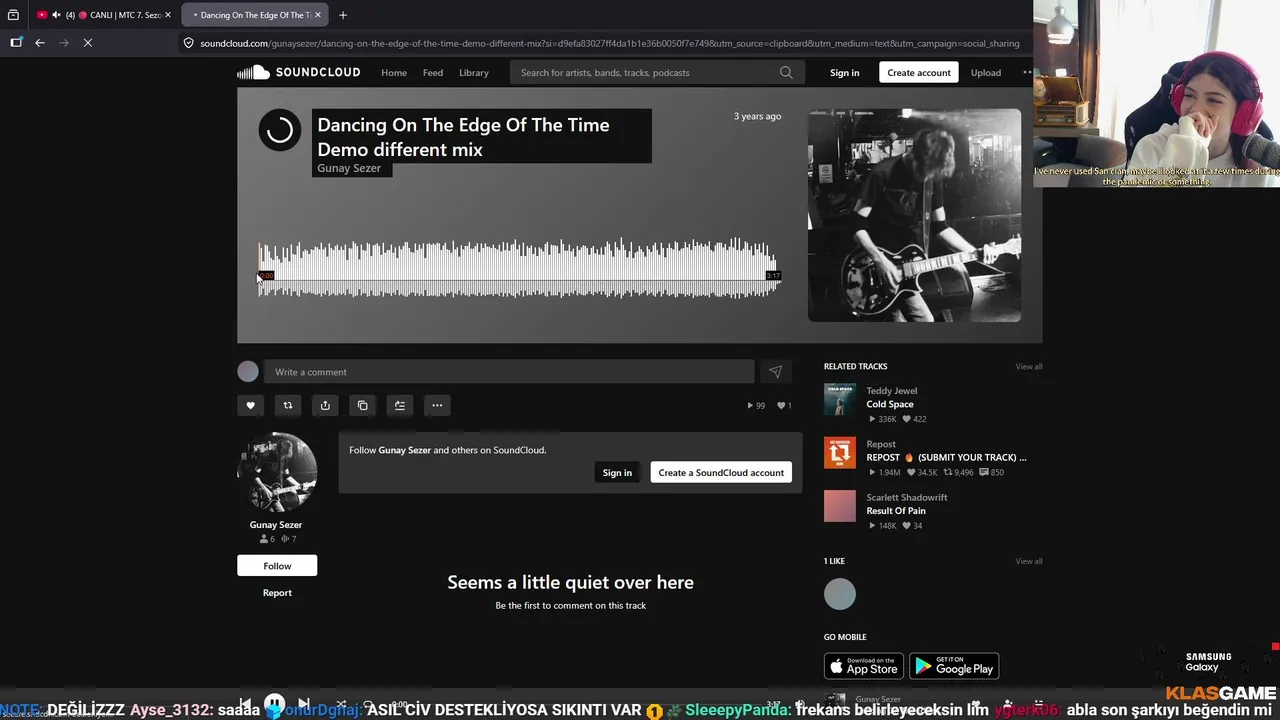The height and width of the screenshot is (720, 1280).
Task: Copy the track link icon
Action: (362, 405)
